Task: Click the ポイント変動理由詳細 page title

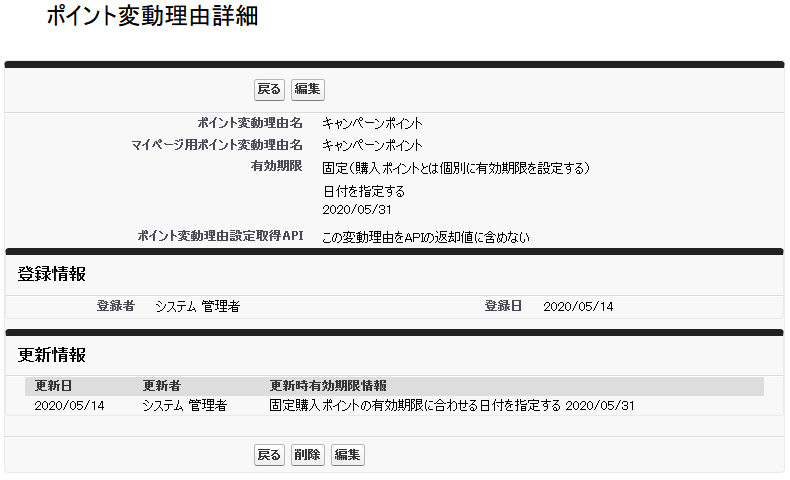Action: point(152,18)
